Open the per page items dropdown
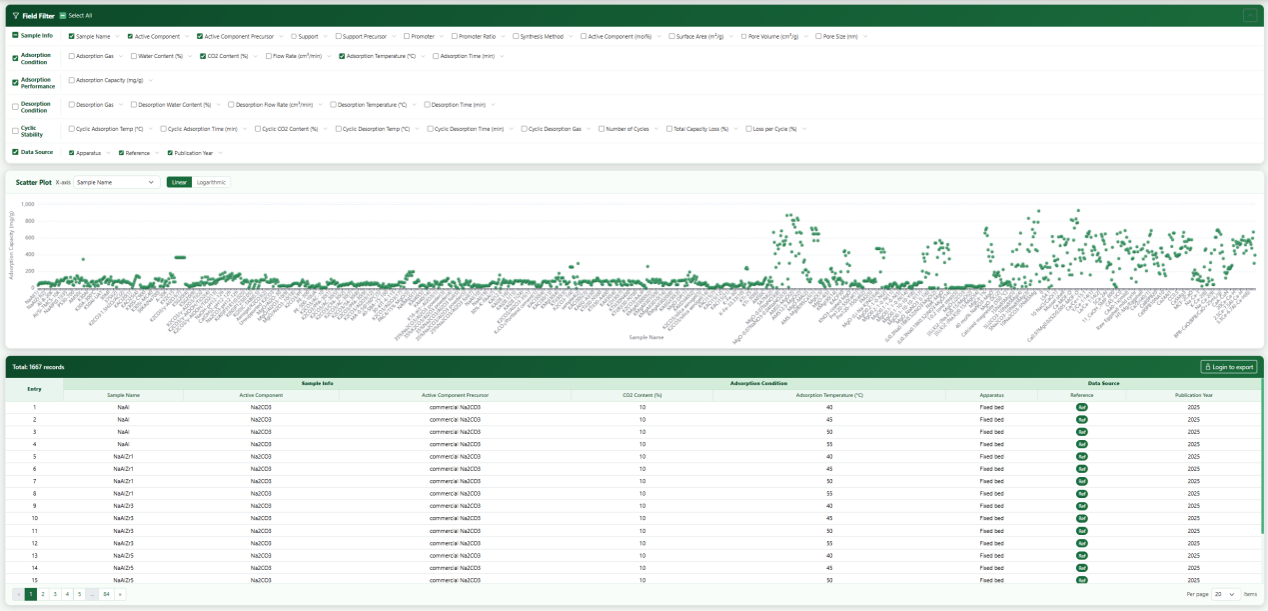Viewport: 1268px width, 611px height. coord(1225,594)
